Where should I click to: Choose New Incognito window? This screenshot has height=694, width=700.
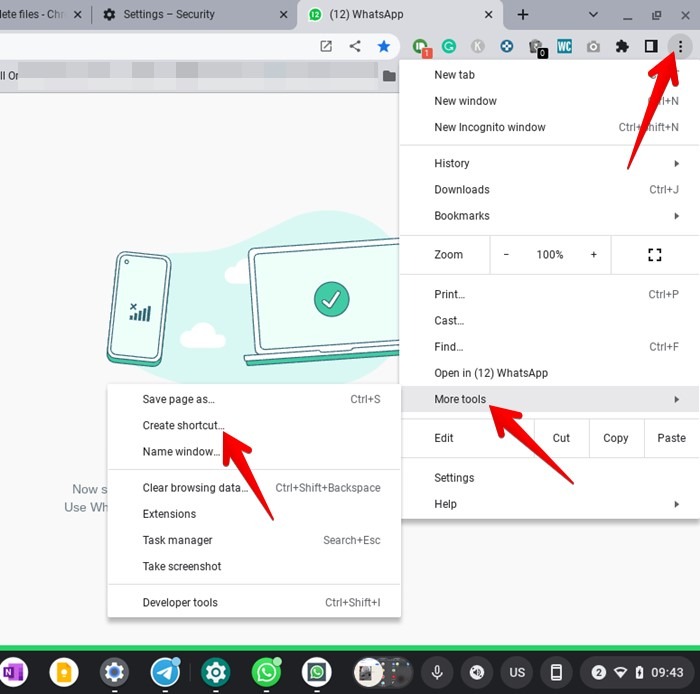pos(549,127)
